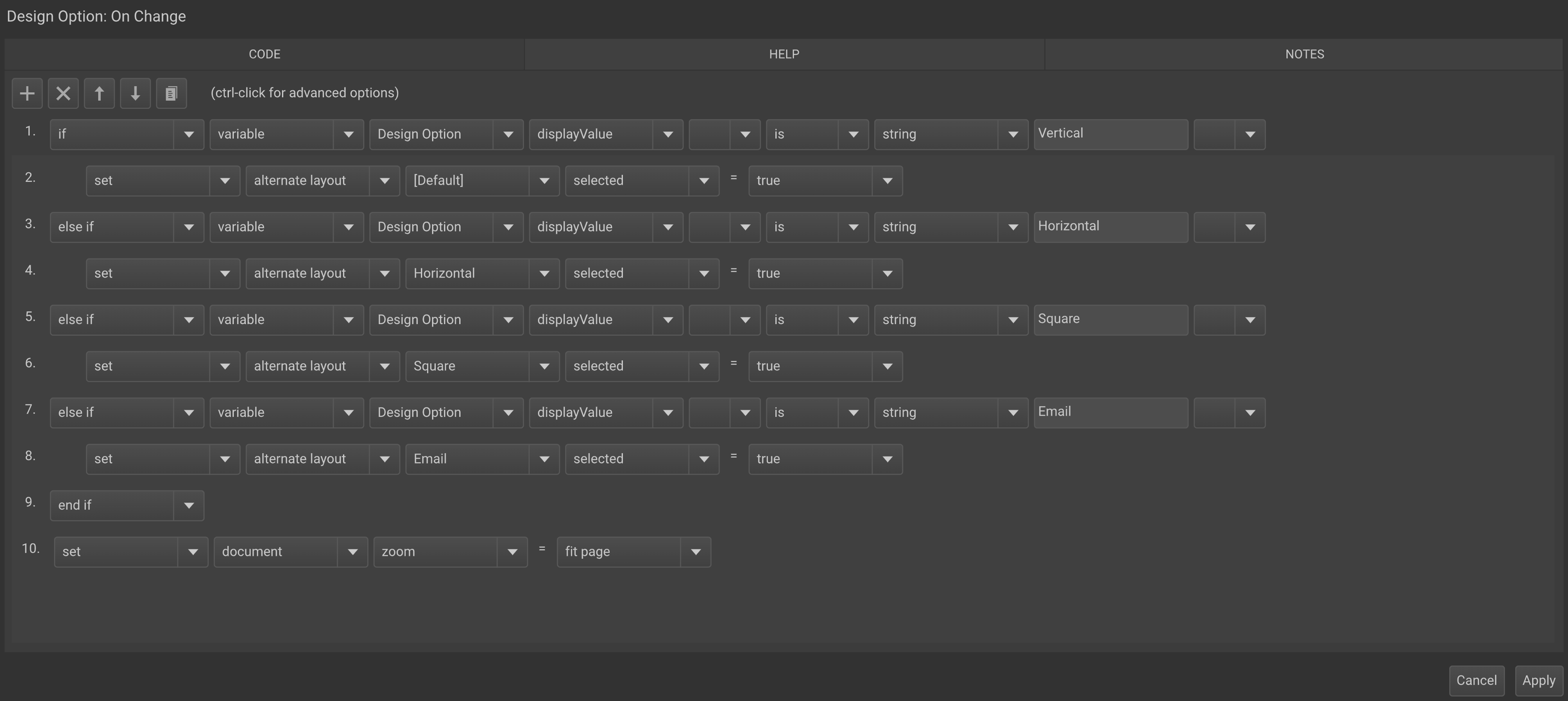1568x701 pixels.
Task: Click the move line down arrow icon
Action: (x=135, y=94)
